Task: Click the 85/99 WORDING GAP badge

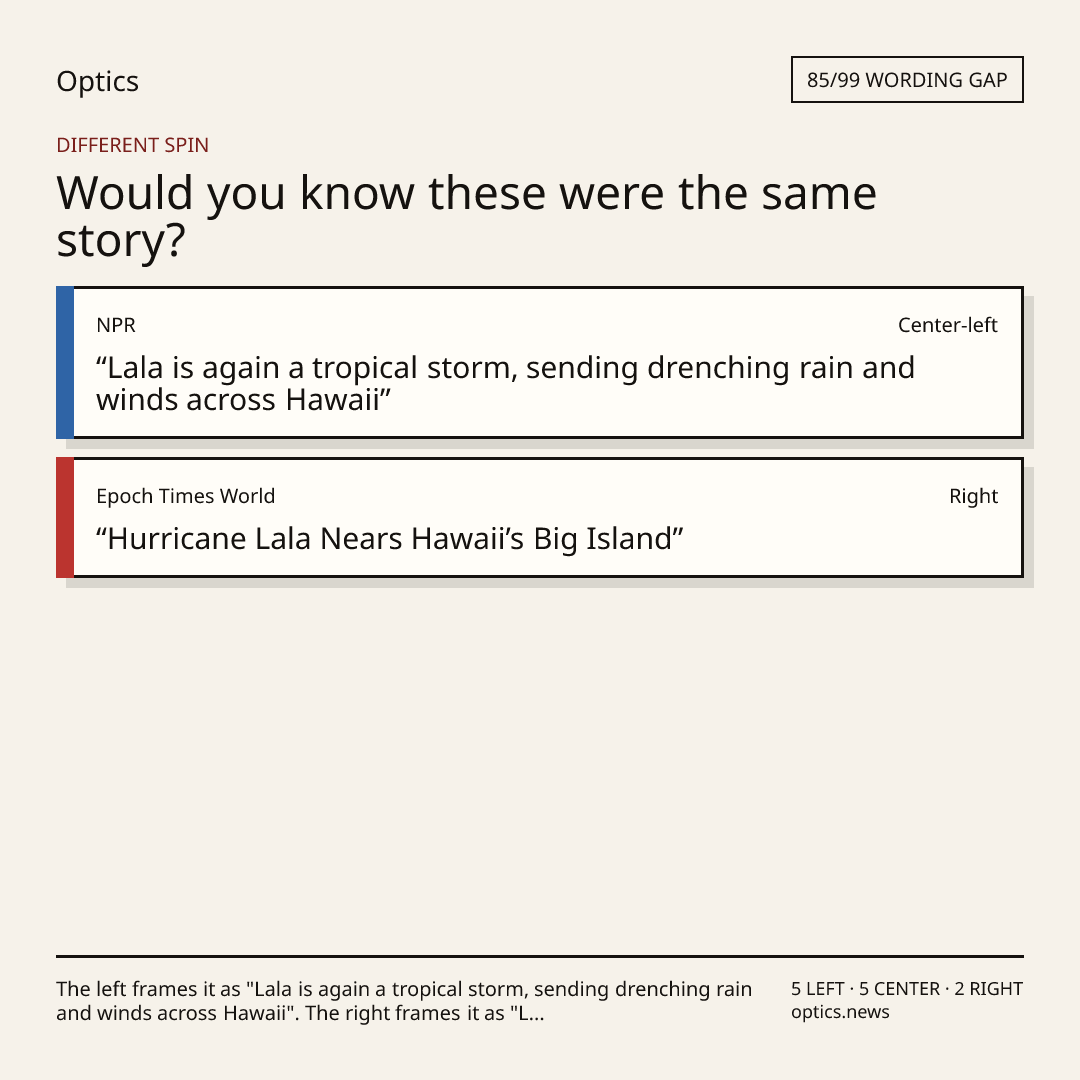Action: [x=907, y=80]
